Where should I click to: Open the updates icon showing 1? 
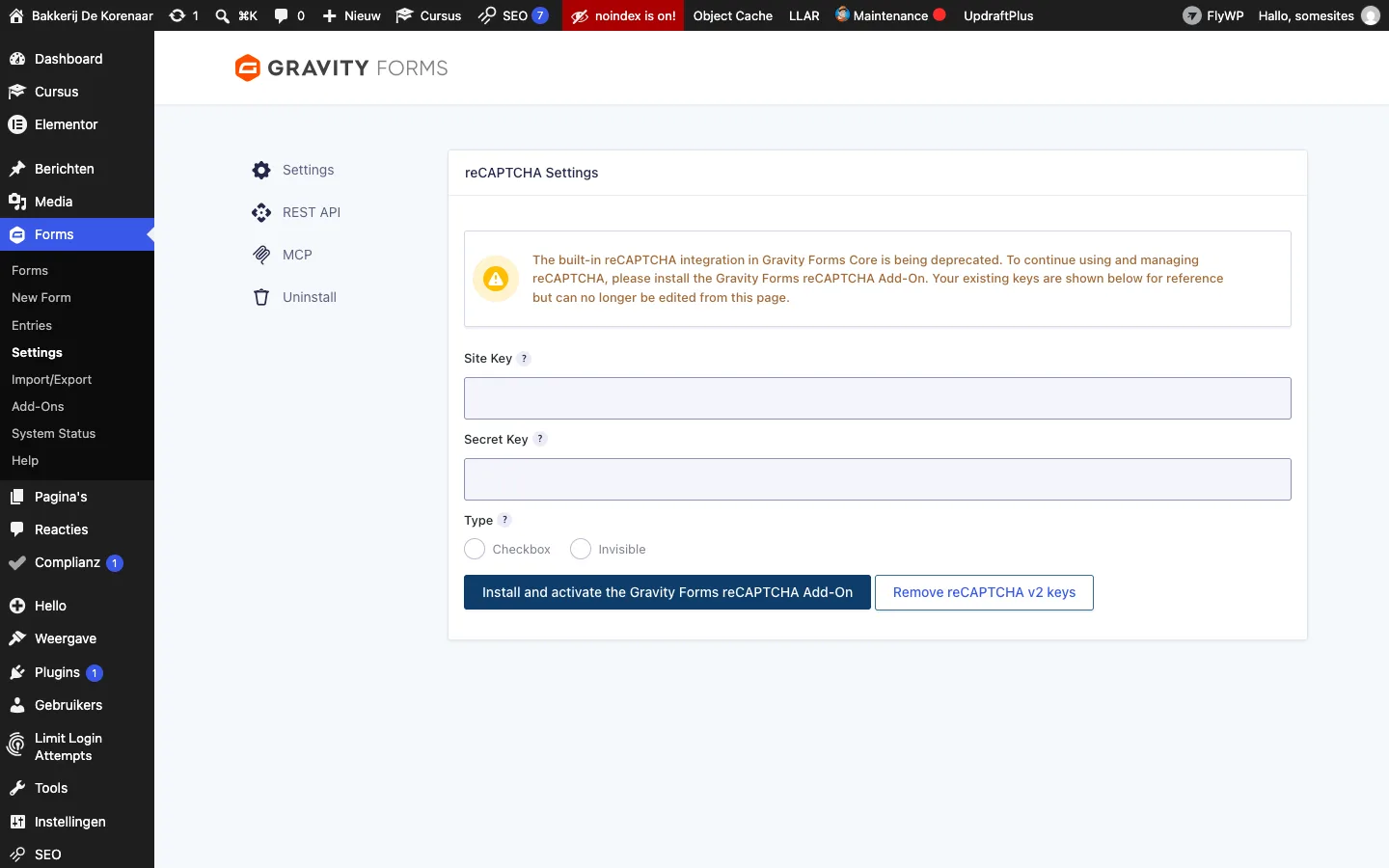177,15
